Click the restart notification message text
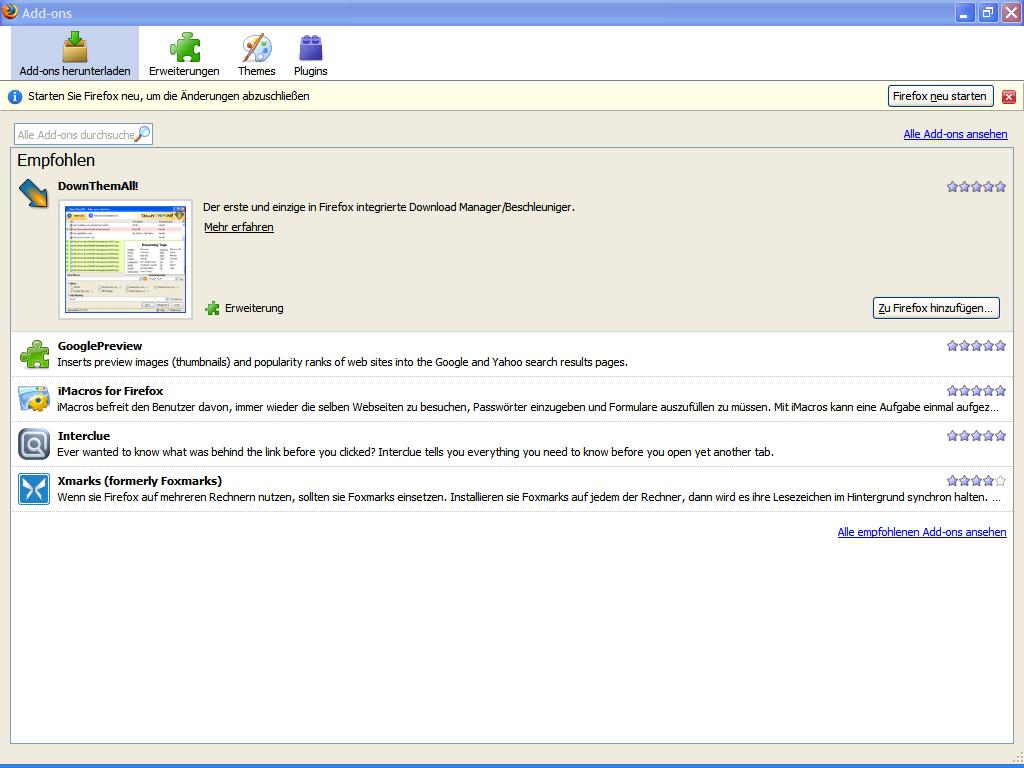 (168, 97)
